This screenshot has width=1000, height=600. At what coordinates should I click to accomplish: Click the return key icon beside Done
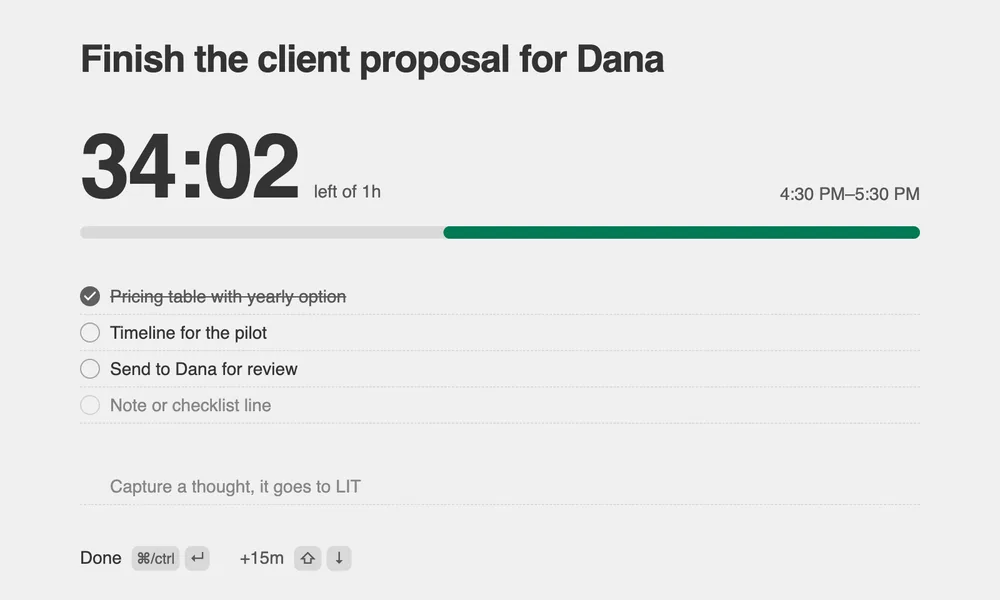[x=197, y=559]
